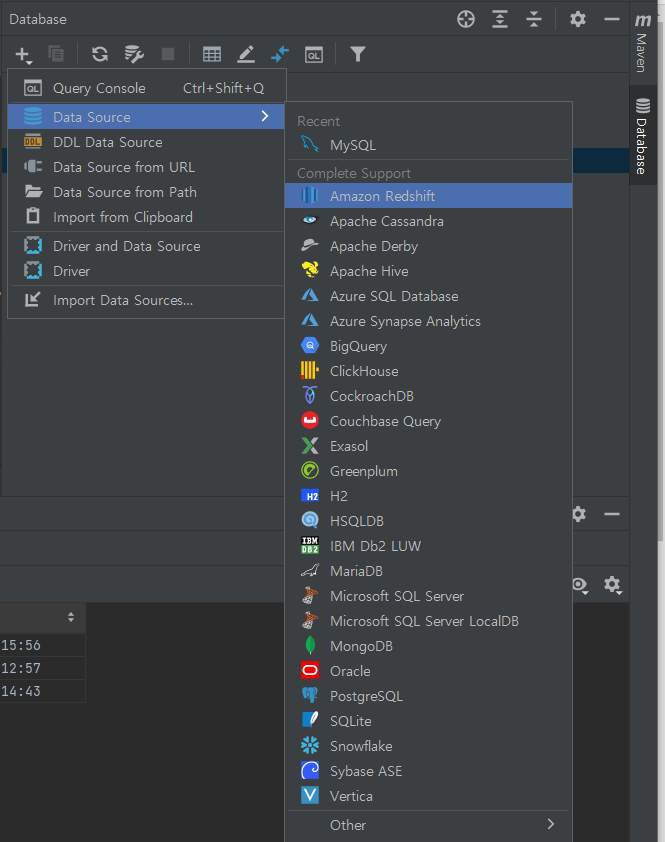Click the Duplicate data source icon
This screenshot has height=842, width=665.
[56, 54]
